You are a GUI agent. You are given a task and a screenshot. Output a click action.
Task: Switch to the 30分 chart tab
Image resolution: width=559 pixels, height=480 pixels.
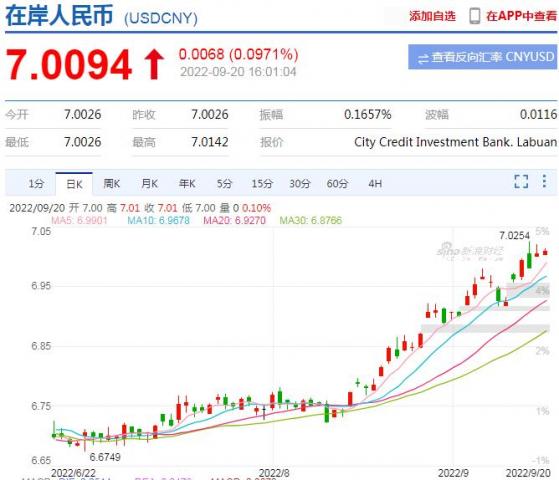click(299, 184)
